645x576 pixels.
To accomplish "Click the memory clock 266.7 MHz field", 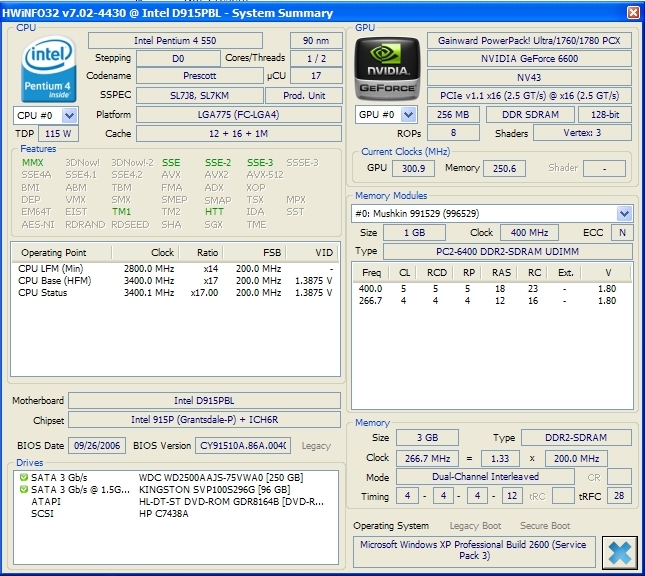I will point(427,458).
